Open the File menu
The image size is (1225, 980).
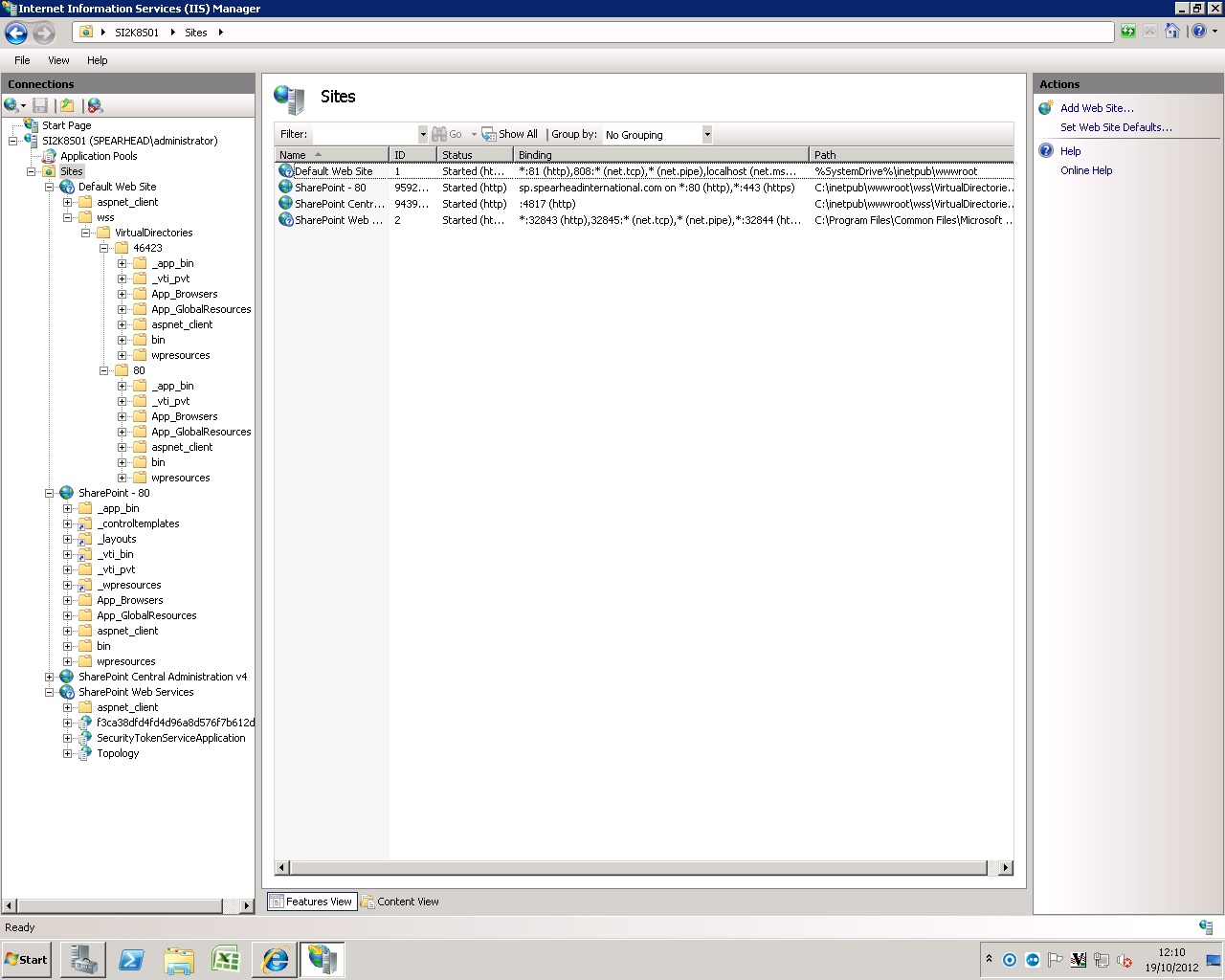pos(21,60)
